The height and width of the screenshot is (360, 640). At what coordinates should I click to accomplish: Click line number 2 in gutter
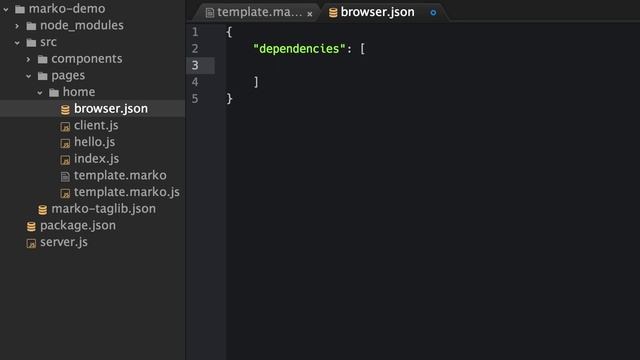[195, 49]
